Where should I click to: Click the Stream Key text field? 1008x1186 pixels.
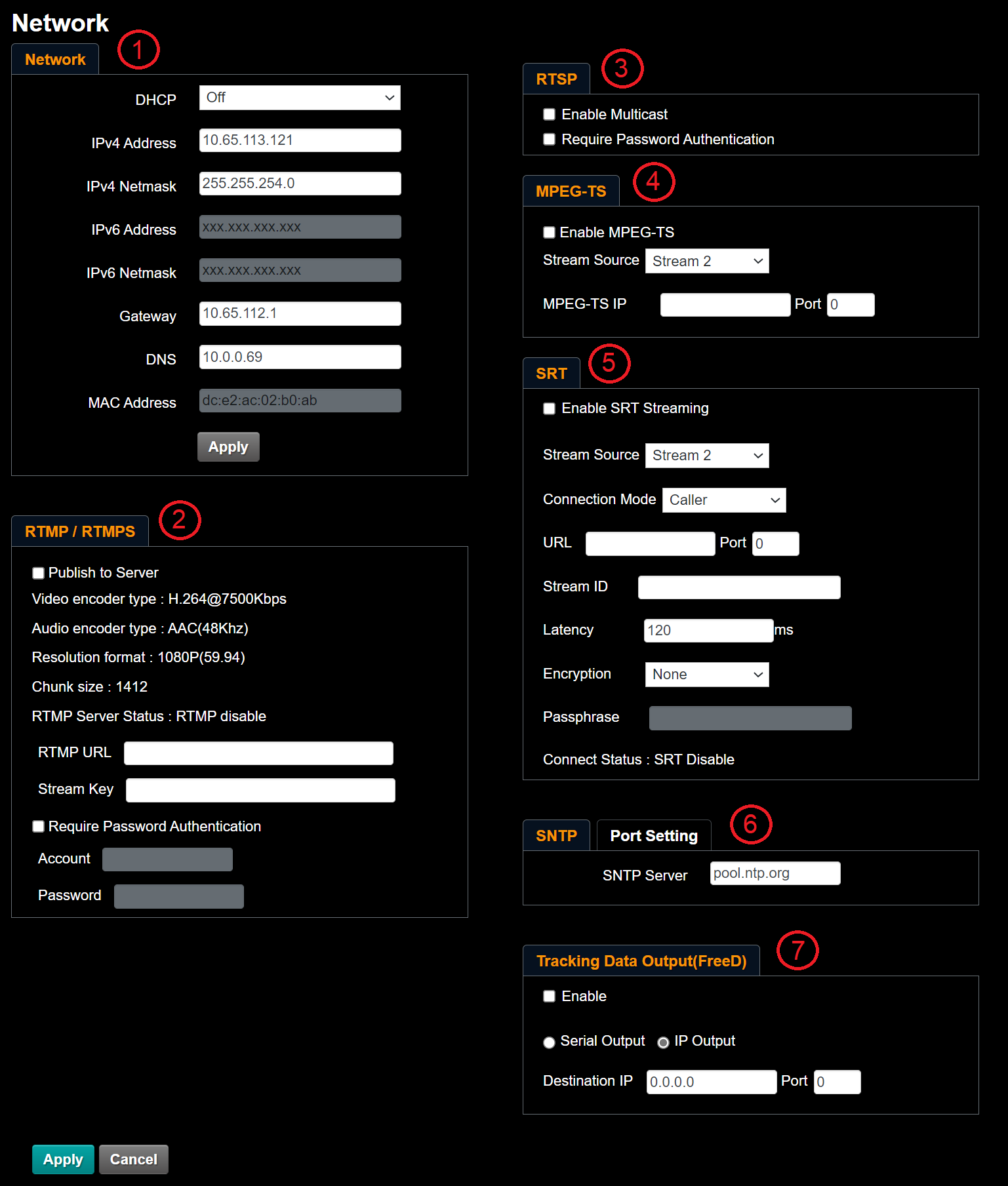[260, 790]
